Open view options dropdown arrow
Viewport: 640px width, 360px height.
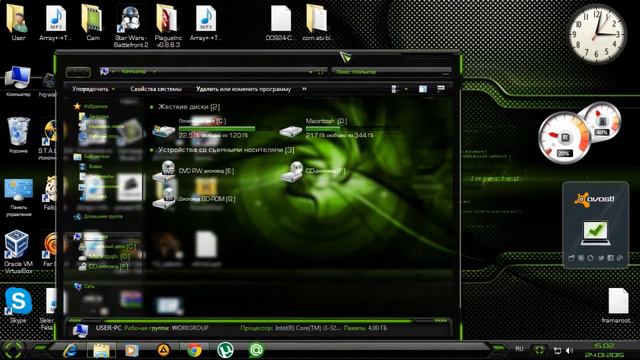coord(406,89)
